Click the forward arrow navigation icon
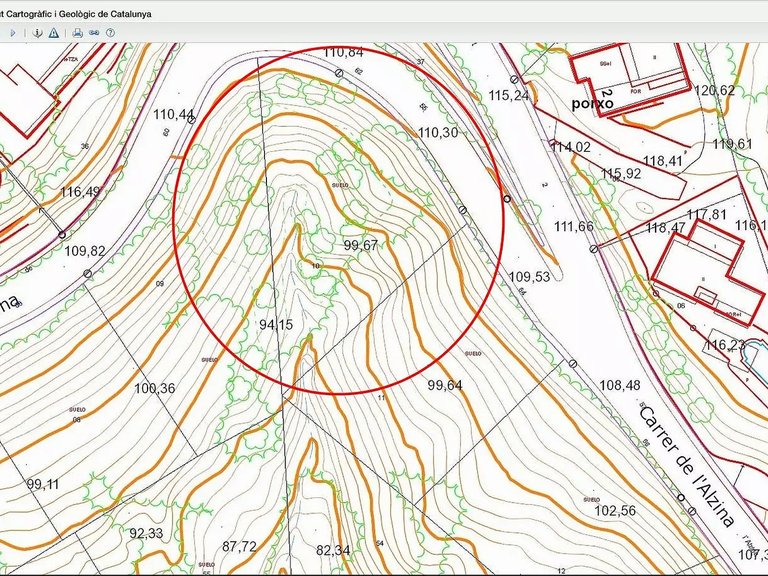The image size is (768, 576). pyautogui.click(x=13, y=33)
